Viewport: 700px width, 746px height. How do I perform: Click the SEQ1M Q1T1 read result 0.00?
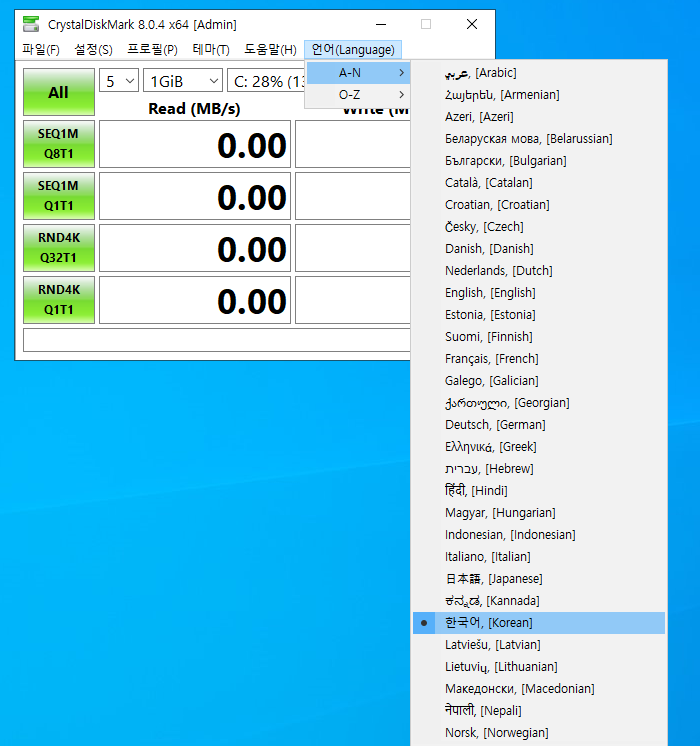pyautogui.click(x=195, y=196)
